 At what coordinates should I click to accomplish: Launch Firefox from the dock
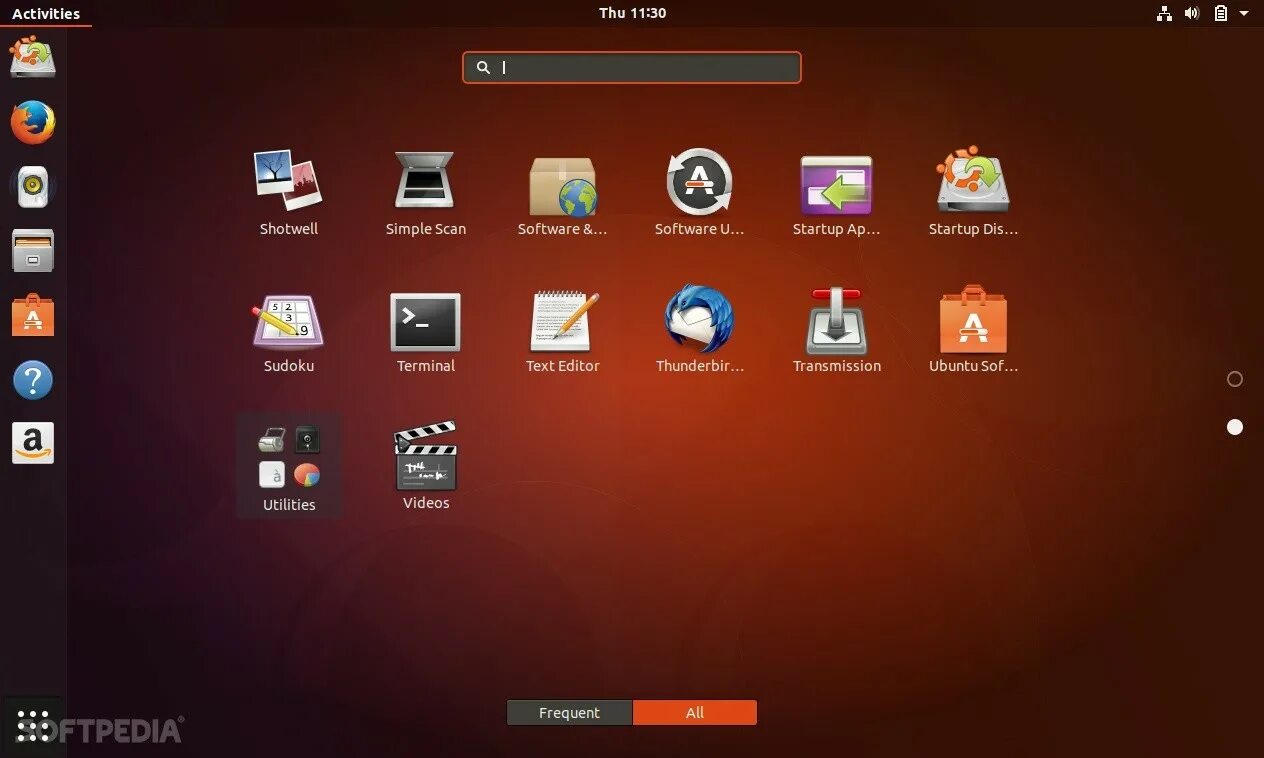click(x=33, y=122)
